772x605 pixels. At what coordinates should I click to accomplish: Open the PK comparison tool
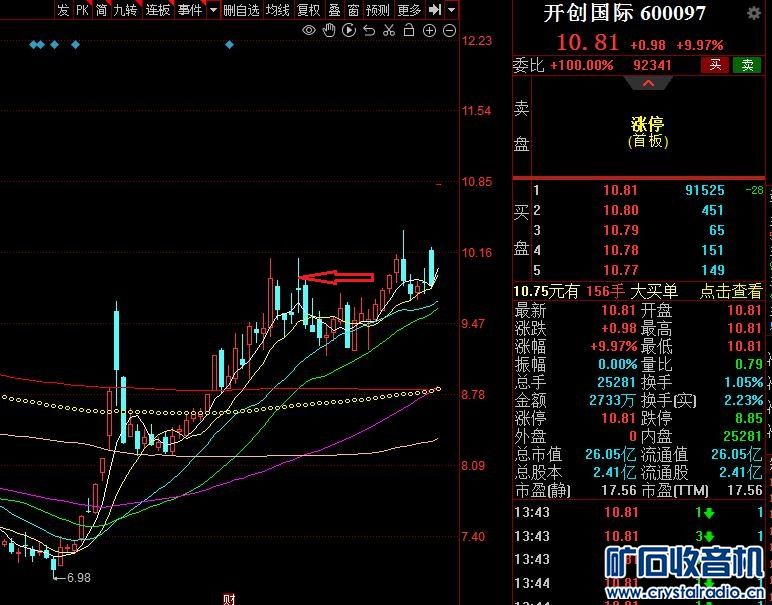tap(82, 9)
